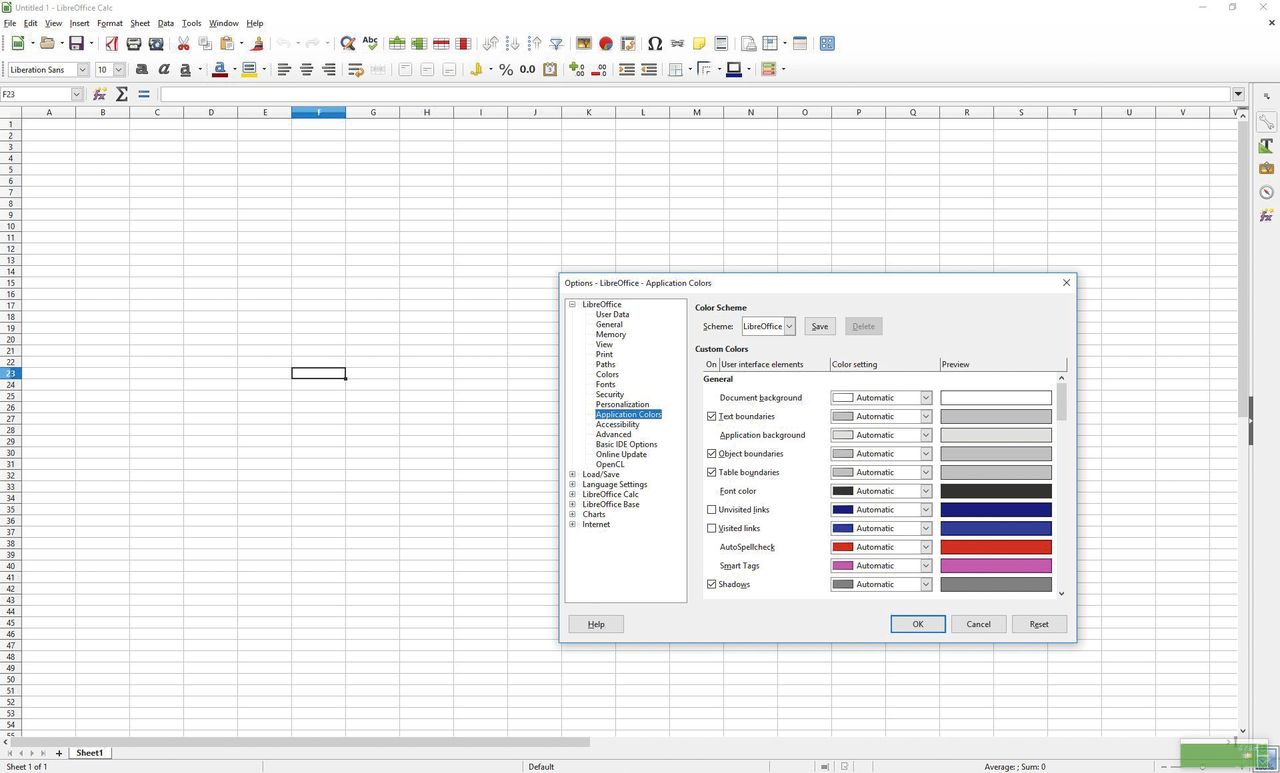Open AutoSpellcheck color dropdown
Viewport: 1280px width, 773px height.
[881, 547]
